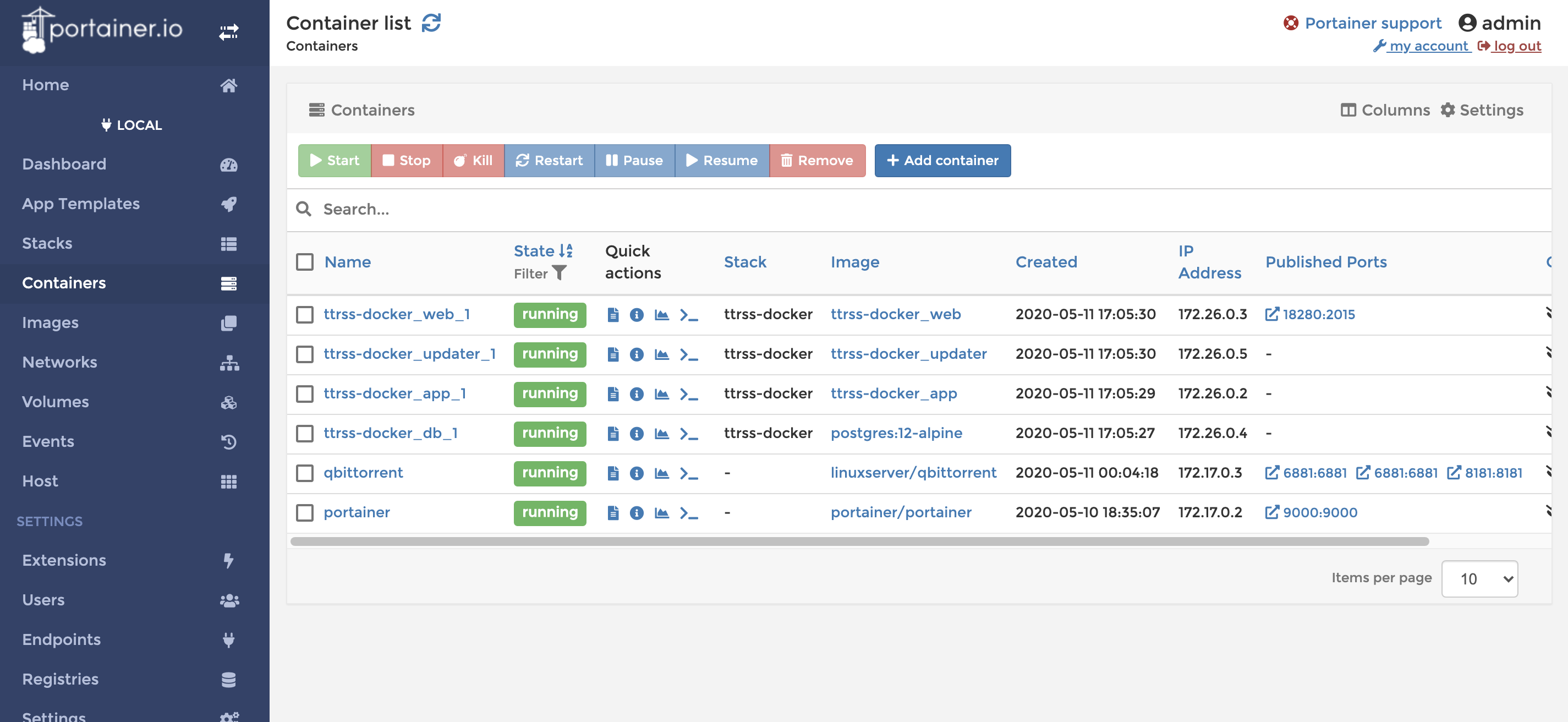
Task: Expand the Columns chooser
Action: (1385, 110)
